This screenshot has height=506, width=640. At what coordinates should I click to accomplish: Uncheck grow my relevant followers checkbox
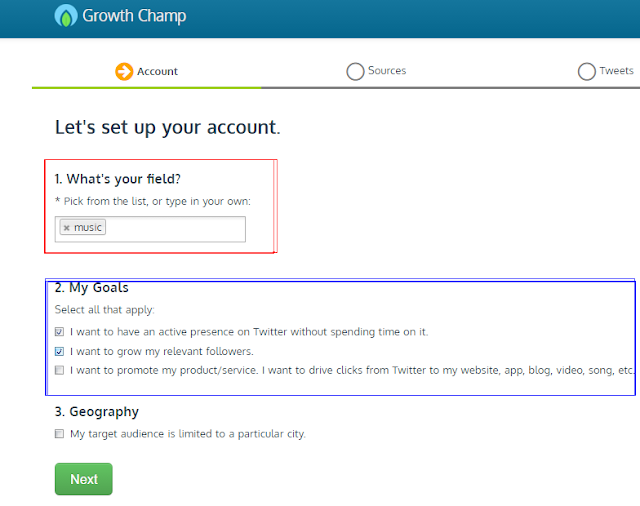[x=59, y=351]
